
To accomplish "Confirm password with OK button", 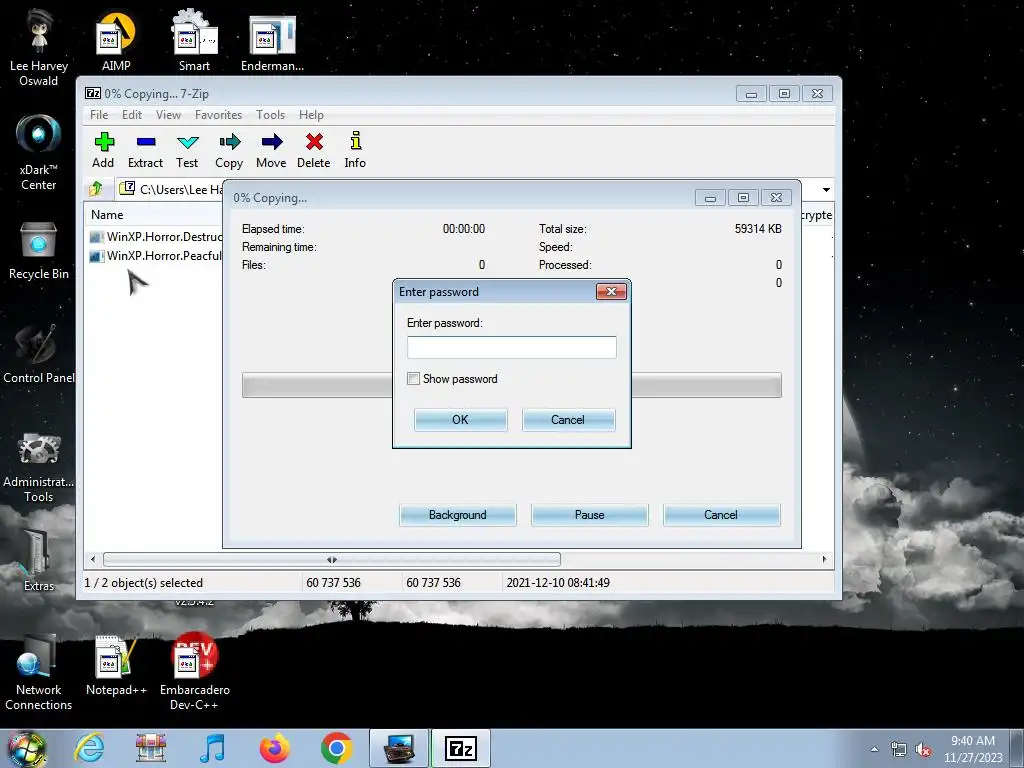I will coord(460,419).
